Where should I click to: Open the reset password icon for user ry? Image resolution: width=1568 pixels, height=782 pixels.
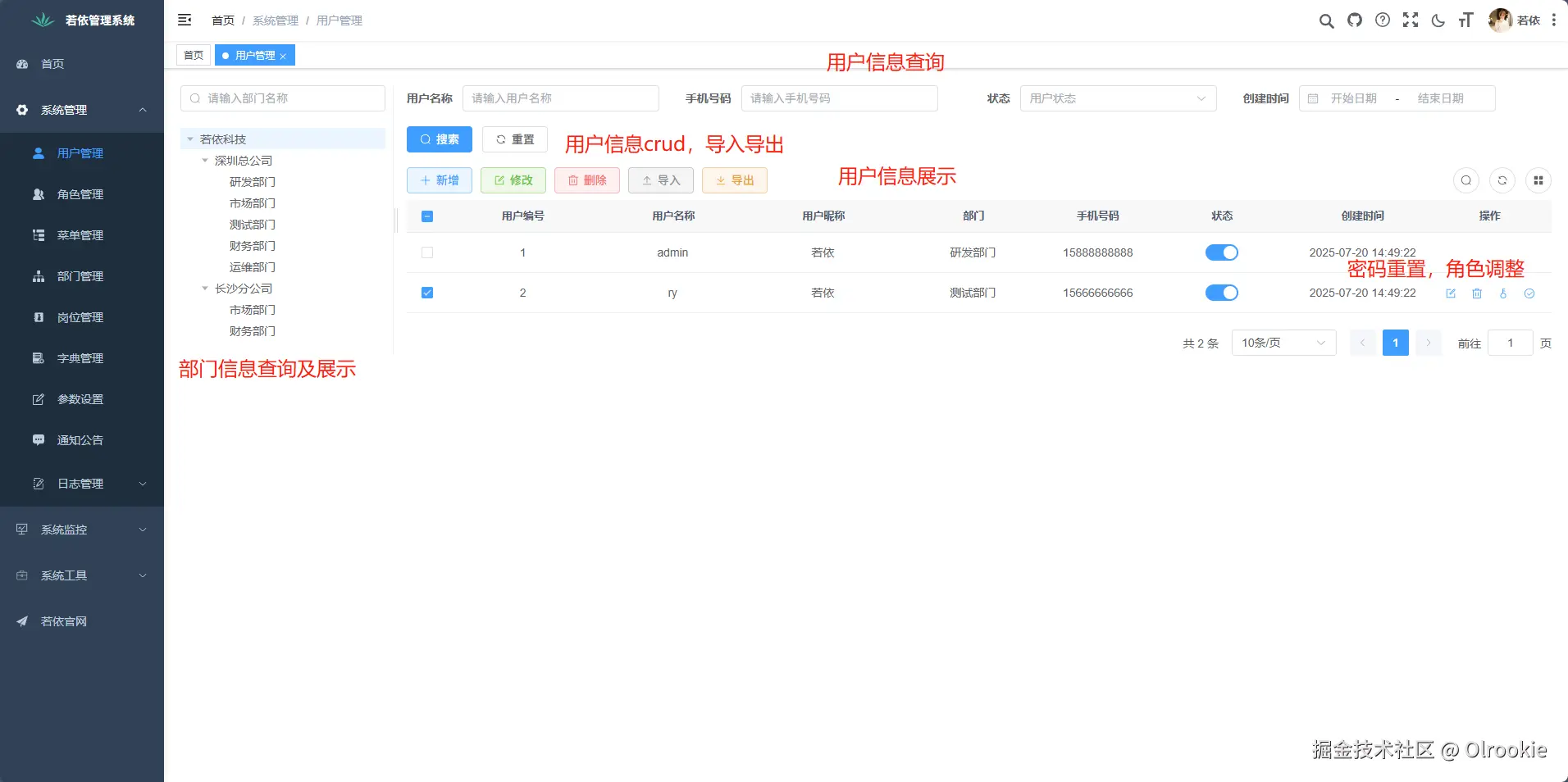click(1503, 293)
